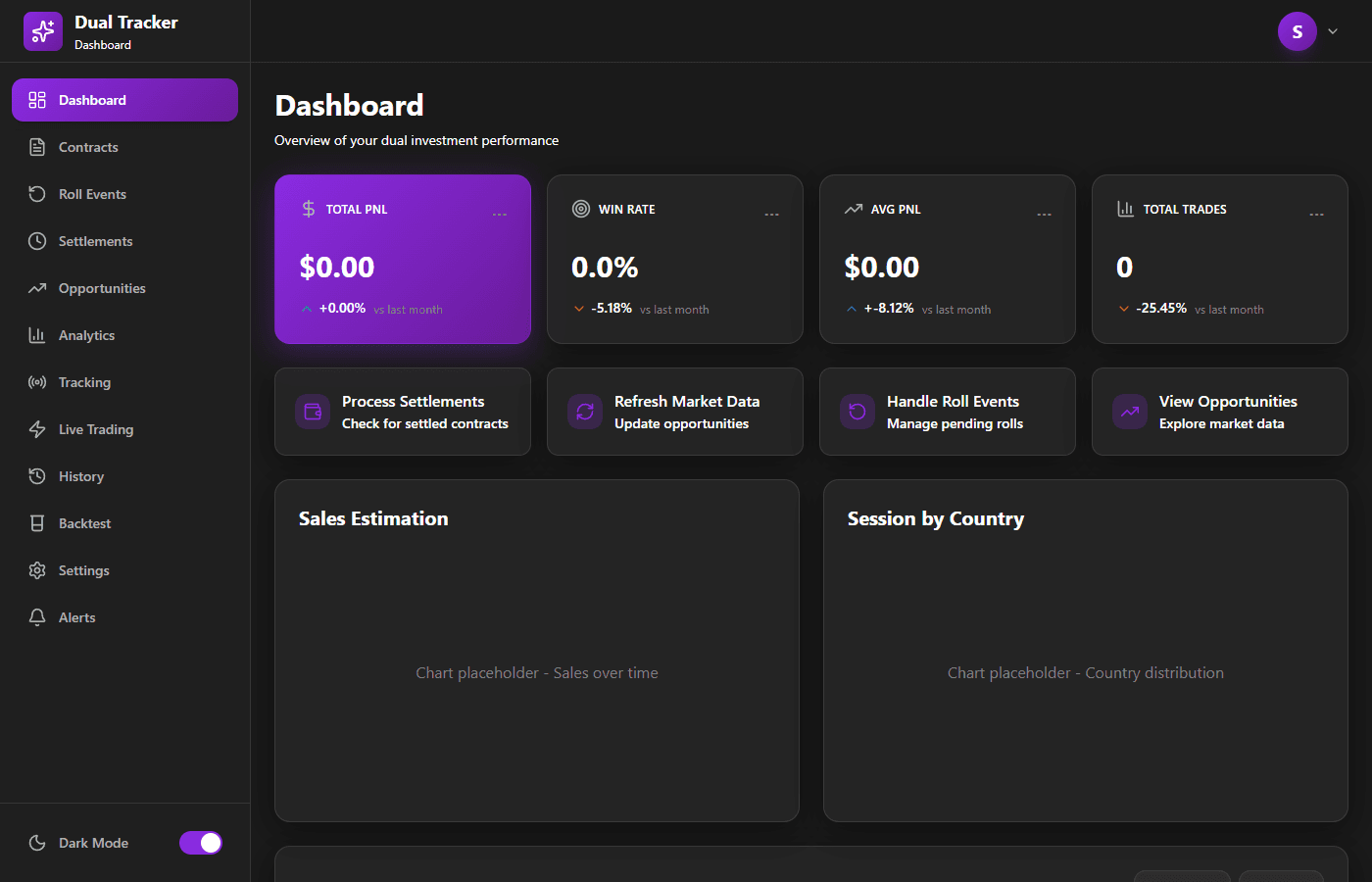Click the +-8.12% Avg PNL change value
The height and width of the screenshot is (882, 1372).
(889, 308)
